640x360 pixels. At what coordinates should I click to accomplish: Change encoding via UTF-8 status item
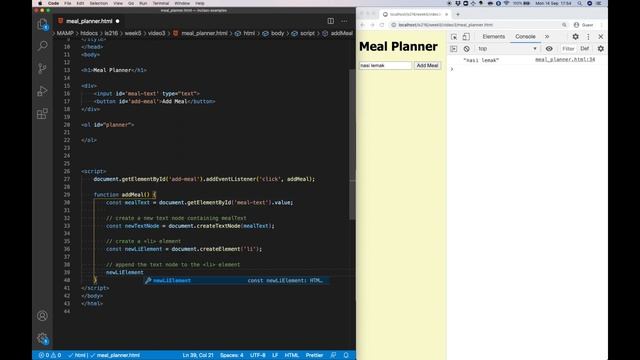pos(258,355)
